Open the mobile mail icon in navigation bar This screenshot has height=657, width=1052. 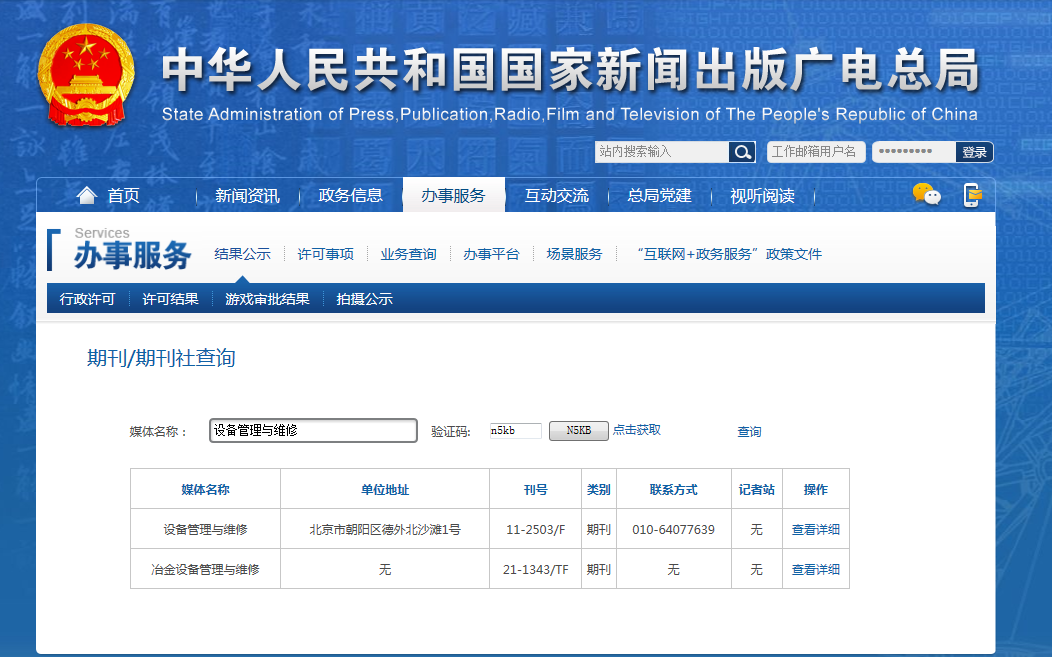click(x=972, y=195)
